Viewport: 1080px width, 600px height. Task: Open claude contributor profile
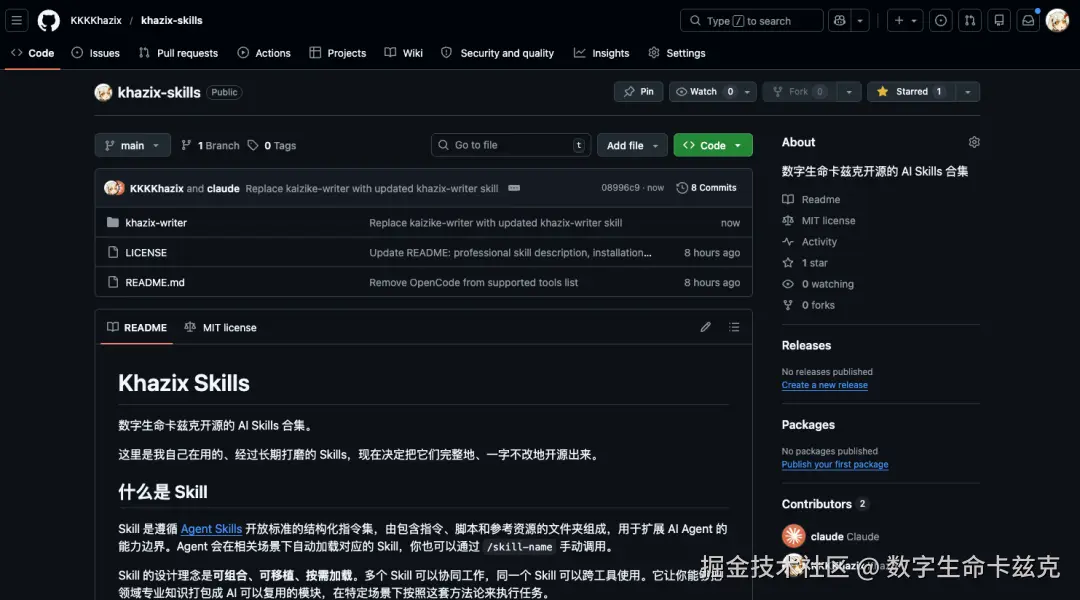click(x=831, y=536)
